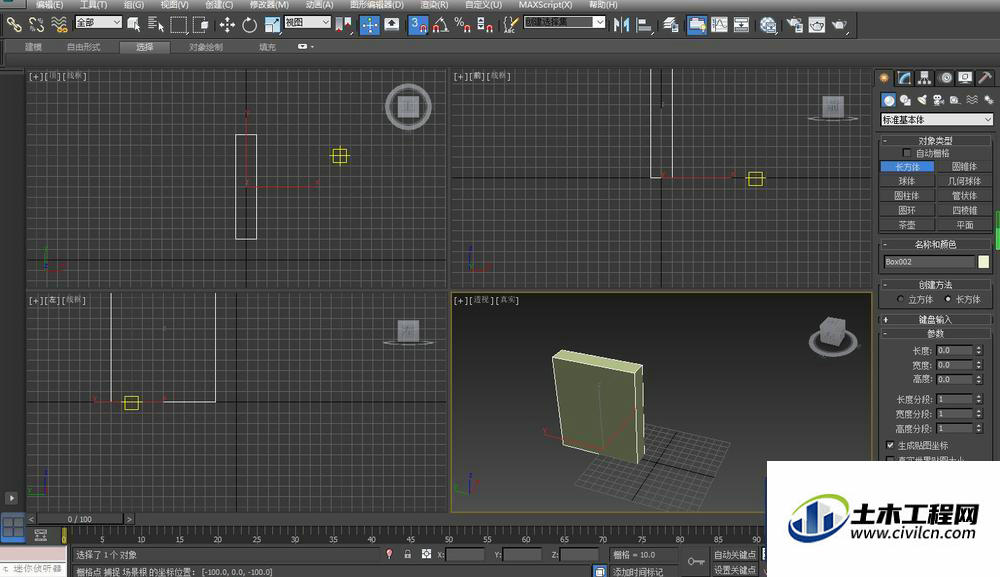This screenshot has width=1000, height=577.
Task: Enable the 自动栅格 checkbox
Action: coord(906,153)
